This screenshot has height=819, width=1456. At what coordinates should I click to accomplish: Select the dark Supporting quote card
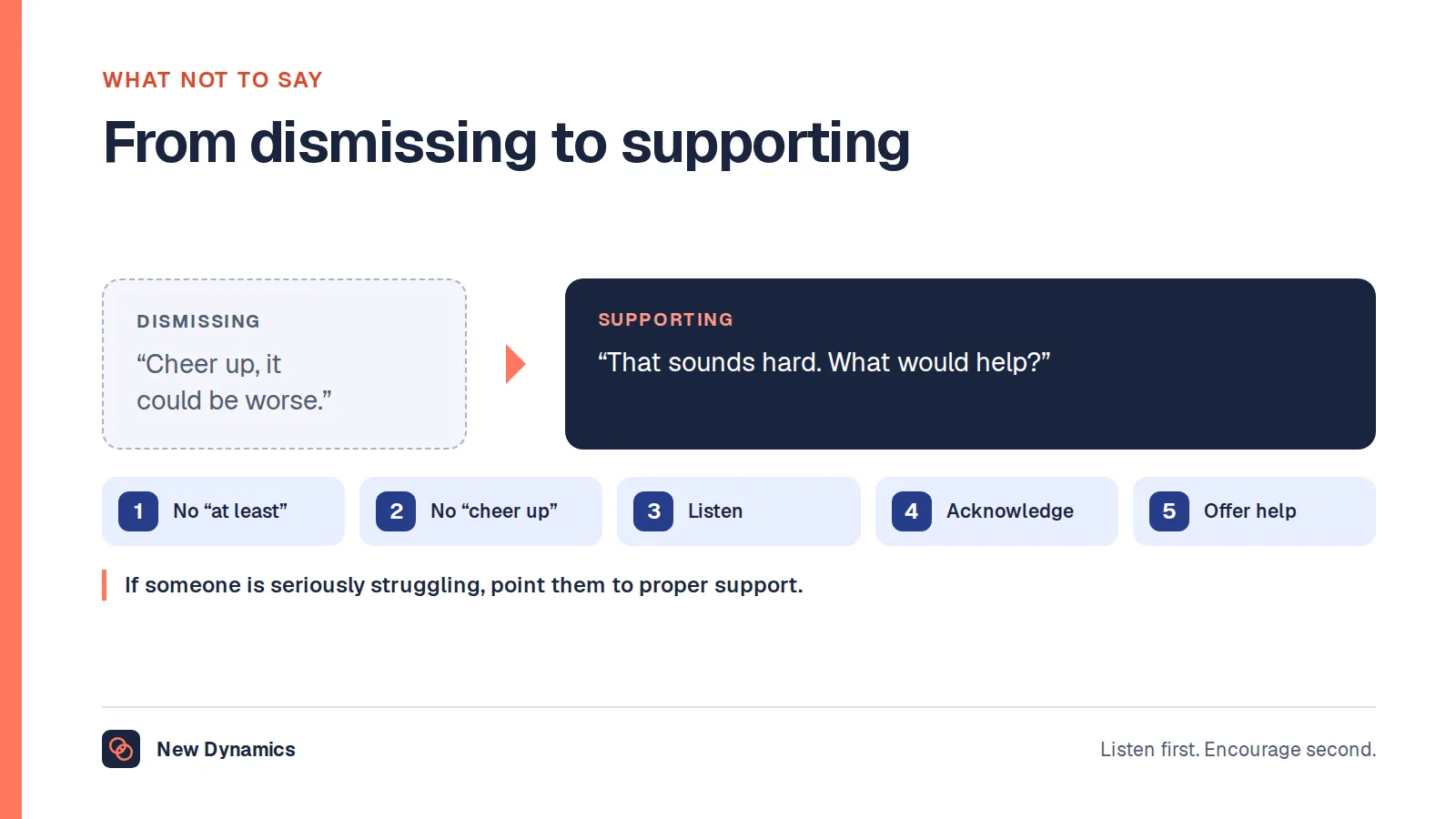click(x=970, y=364)
